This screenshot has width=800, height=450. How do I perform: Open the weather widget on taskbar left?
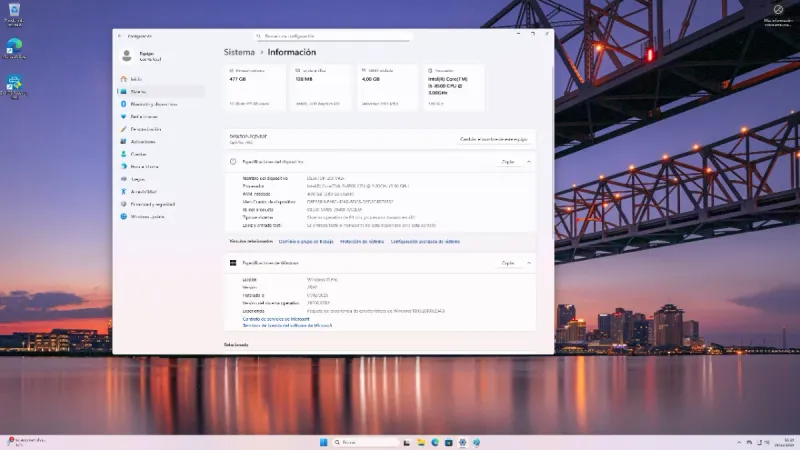[x=27, y=442]
